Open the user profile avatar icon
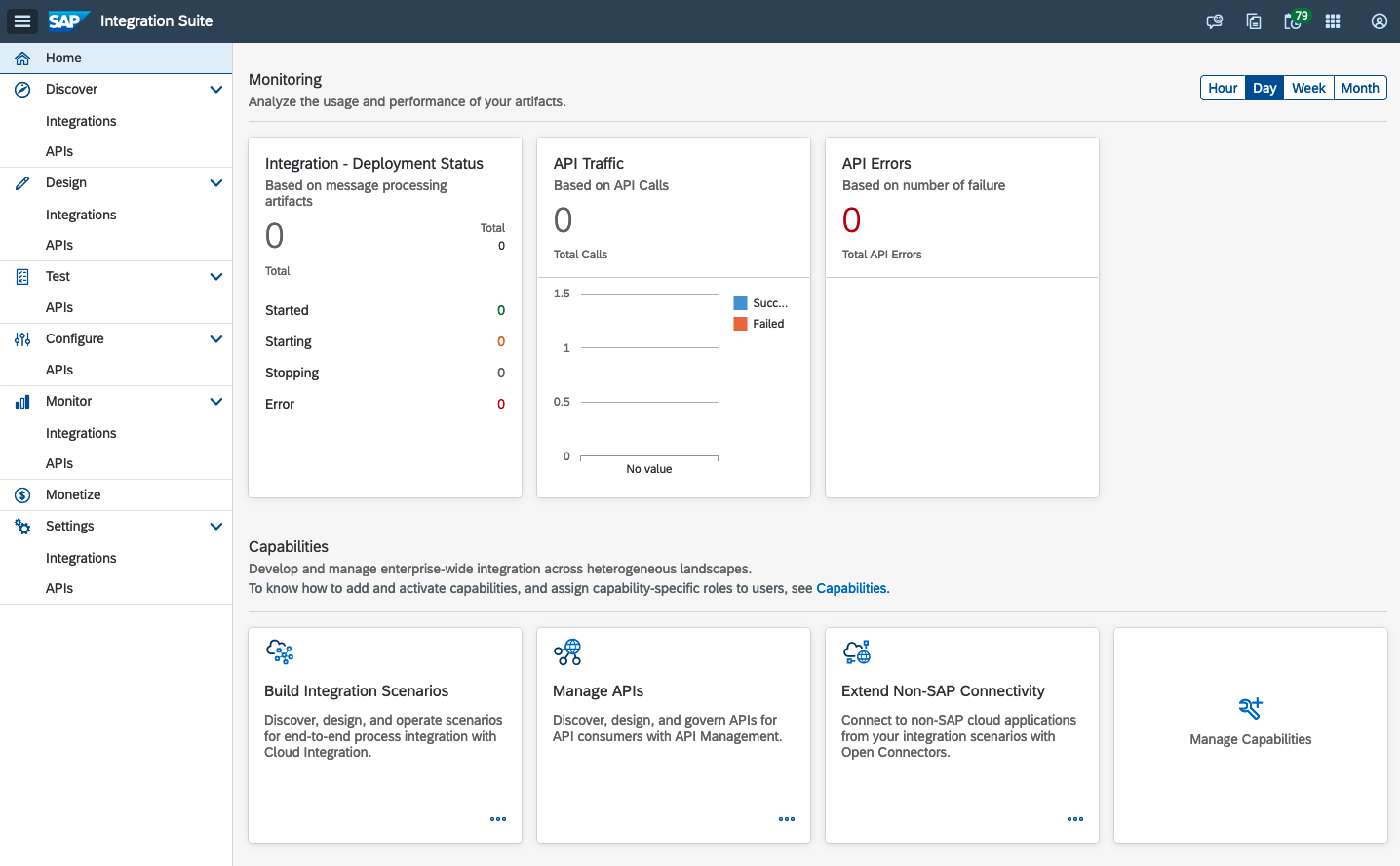The height and width of the screenshot is (866, 1400). click(1380, 20)
